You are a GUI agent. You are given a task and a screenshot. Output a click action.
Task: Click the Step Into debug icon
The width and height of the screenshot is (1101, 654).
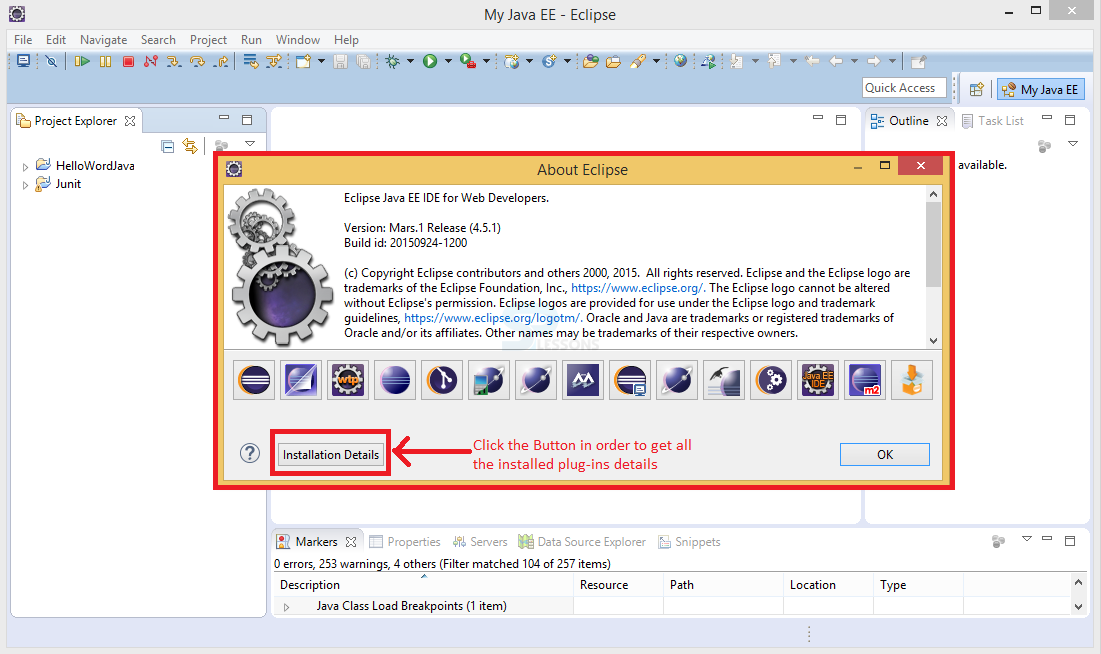point(173,61)
